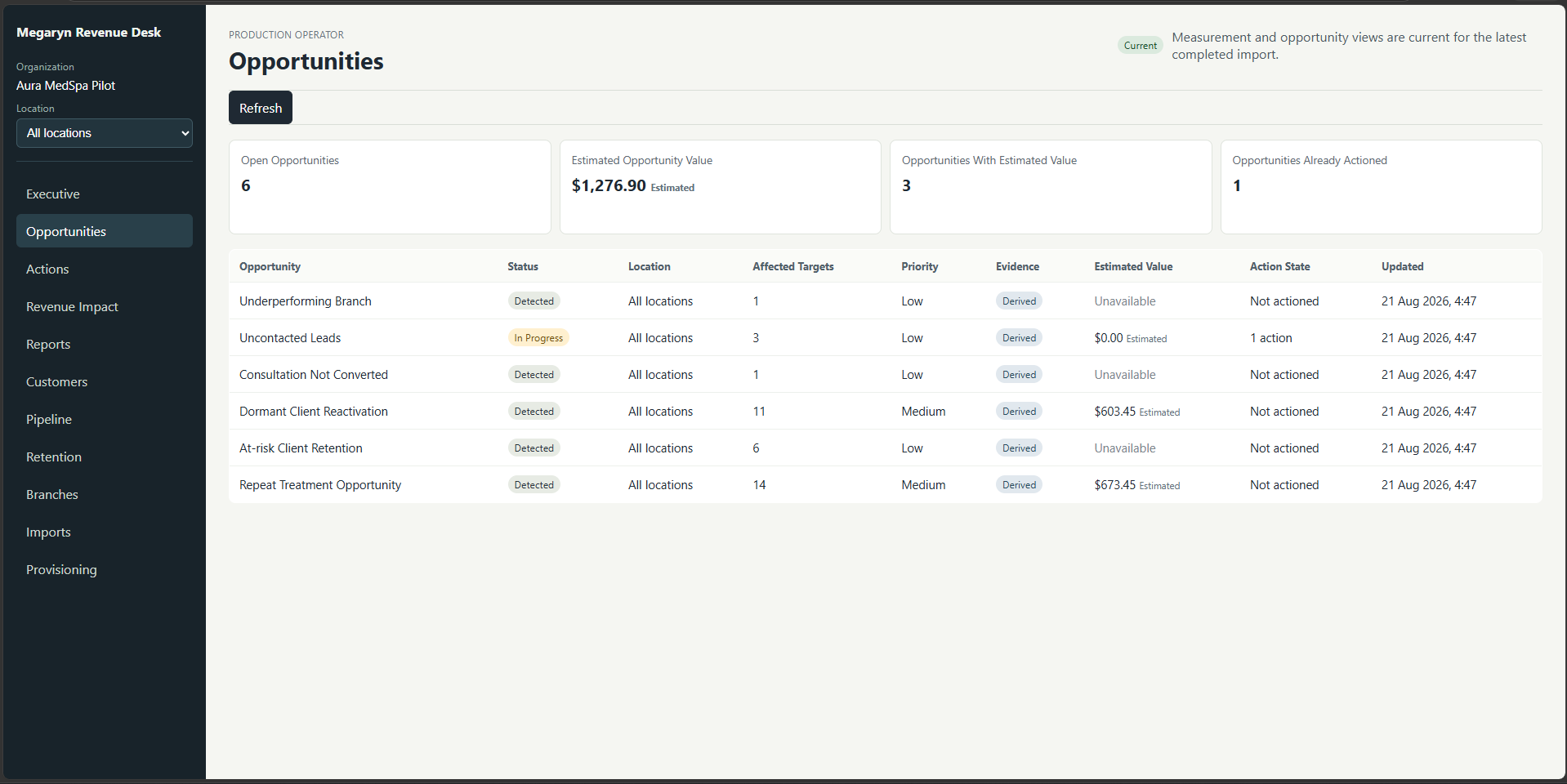Click the Priority column header
This screenshot has width=1567, height=784.
919,266
